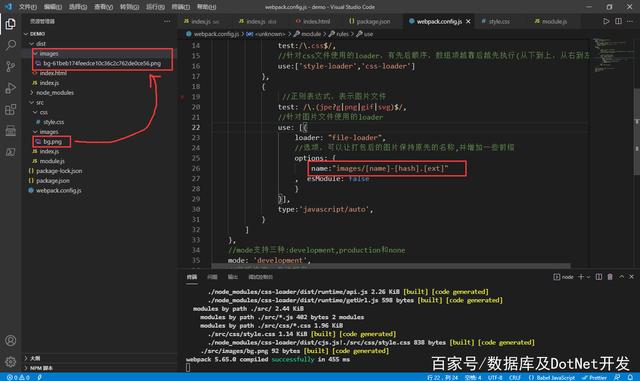Collapse the images folder under src
Image resolution: width=640 pixels, height=381 pixels.
36,132
